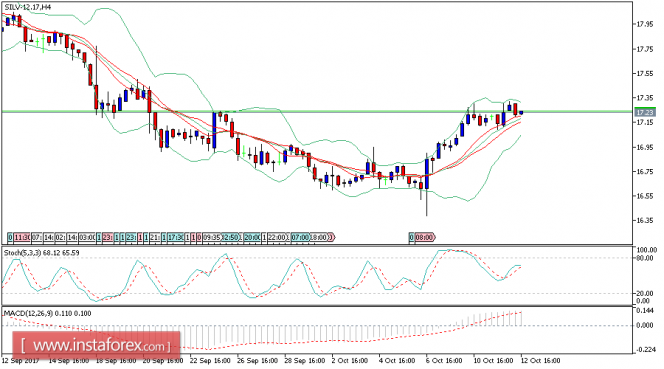Select the teal 17:30 event marker
The image size is (664, 369).
tap(176, 237)
